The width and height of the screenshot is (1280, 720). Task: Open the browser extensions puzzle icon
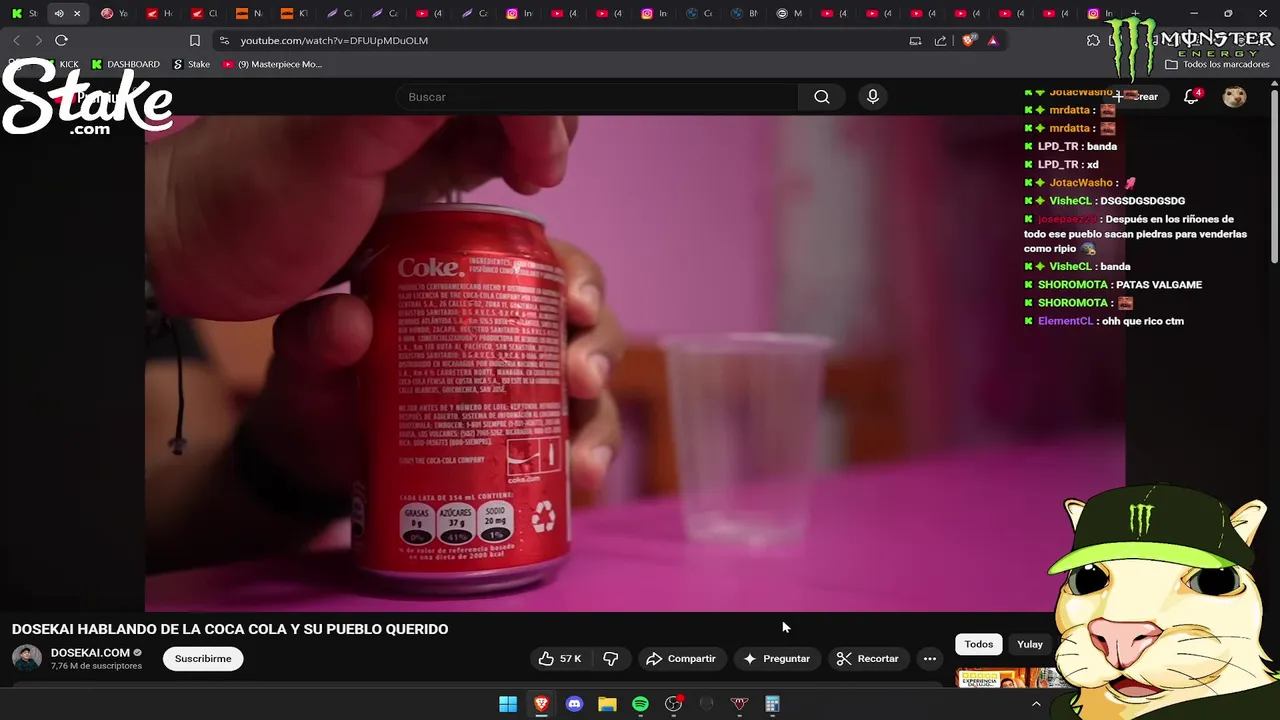coord(1093,41)
